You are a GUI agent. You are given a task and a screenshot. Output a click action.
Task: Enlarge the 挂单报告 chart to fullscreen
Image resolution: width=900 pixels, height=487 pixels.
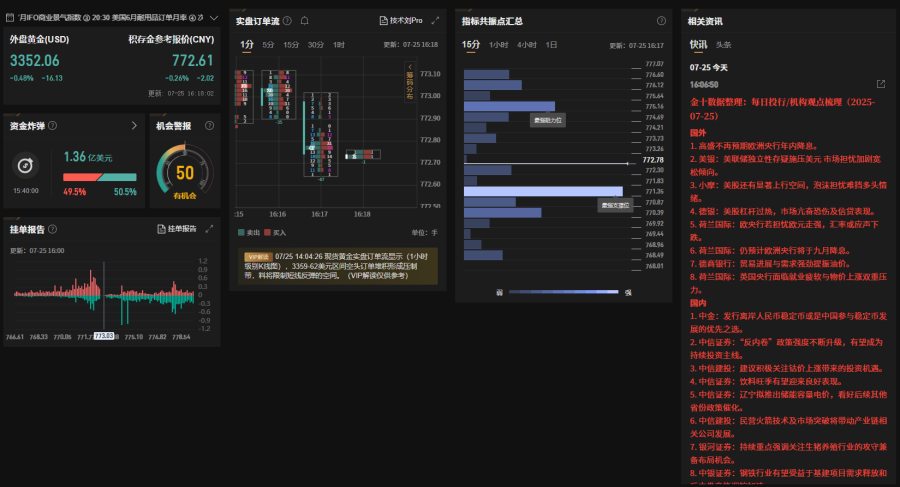210,229
